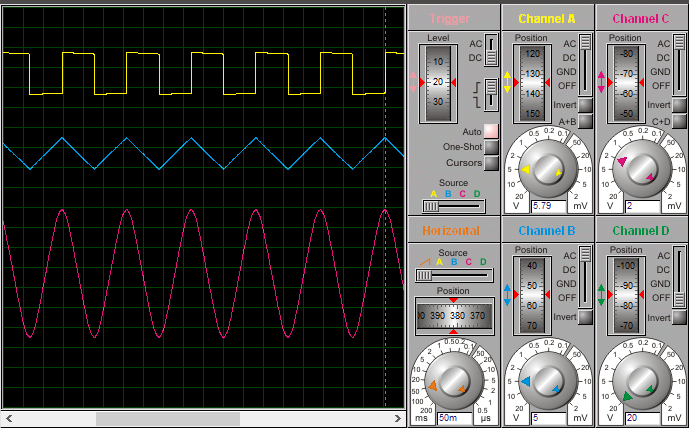
Task: Click the Channel C value field showing 2
Action: coord(642,206)
